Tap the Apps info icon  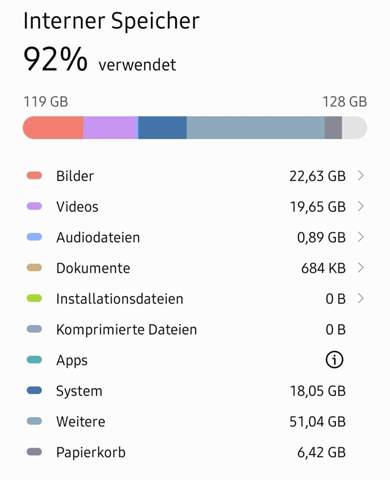334,360
